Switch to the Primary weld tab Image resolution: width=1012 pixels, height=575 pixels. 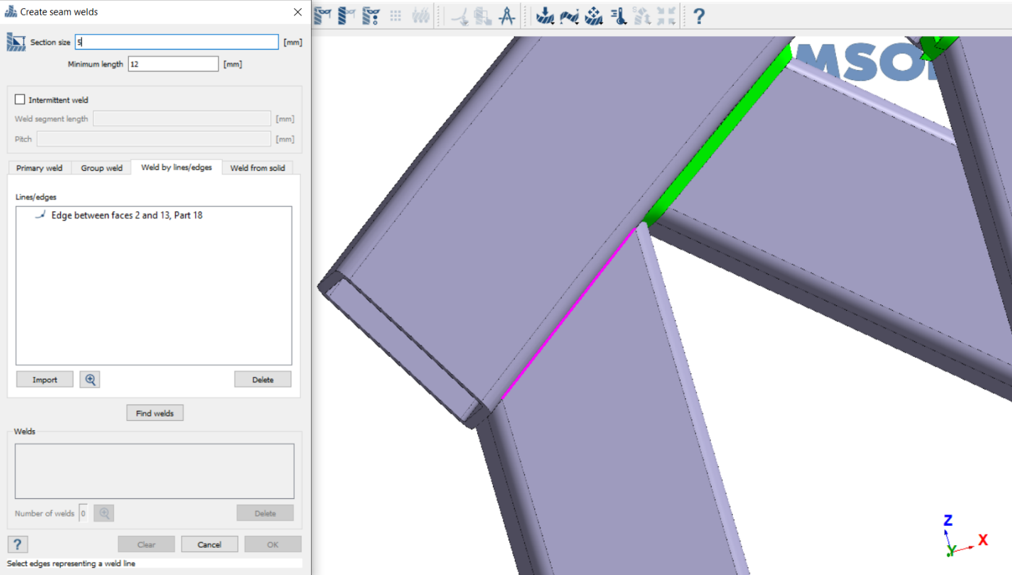(39, 168)
